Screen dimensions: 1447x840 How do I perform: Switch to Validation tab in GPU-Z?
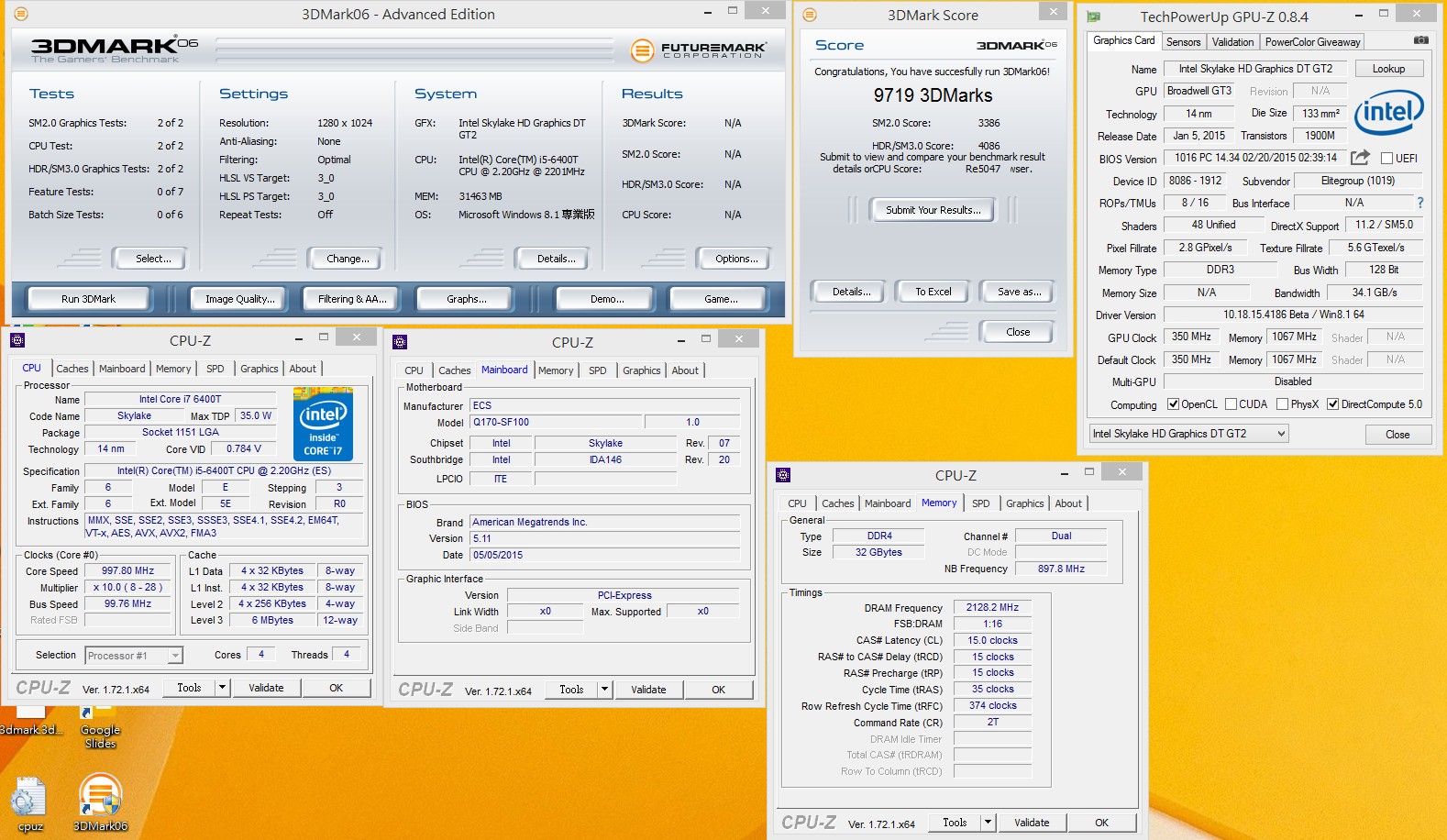(x=1232, y=42)
